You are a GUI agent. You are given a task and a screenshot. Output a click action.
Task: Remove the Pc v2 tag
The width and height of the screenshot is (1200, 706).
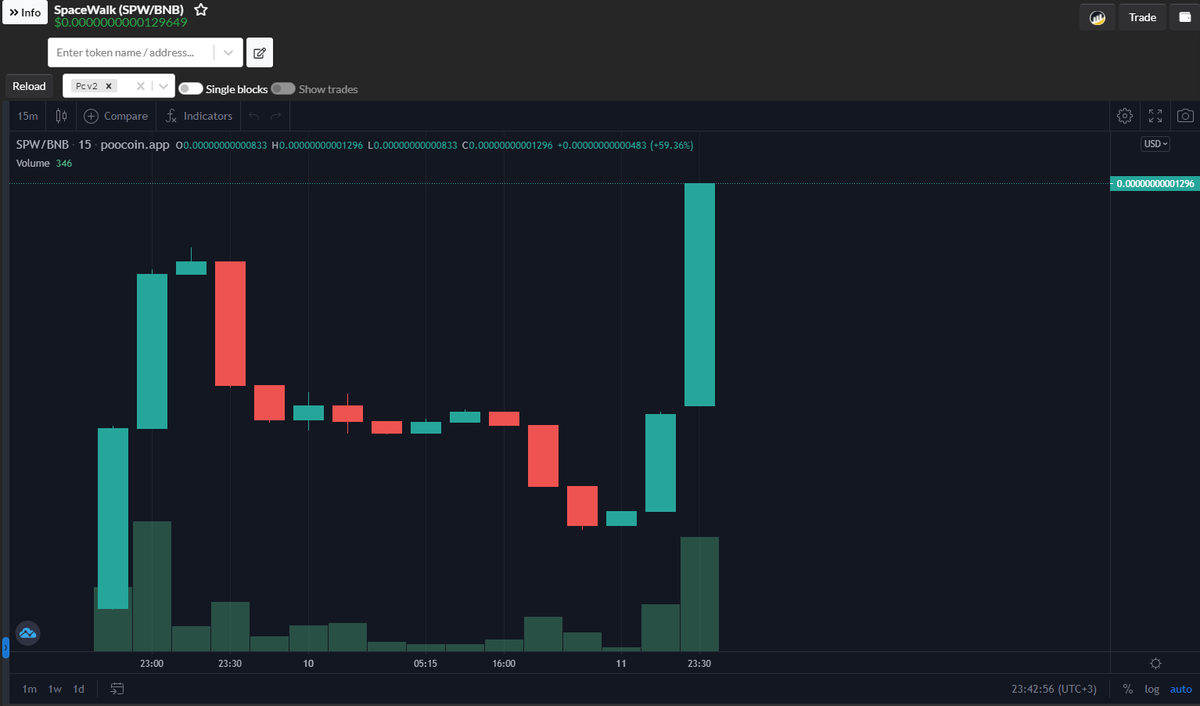(x=109, y=86)
